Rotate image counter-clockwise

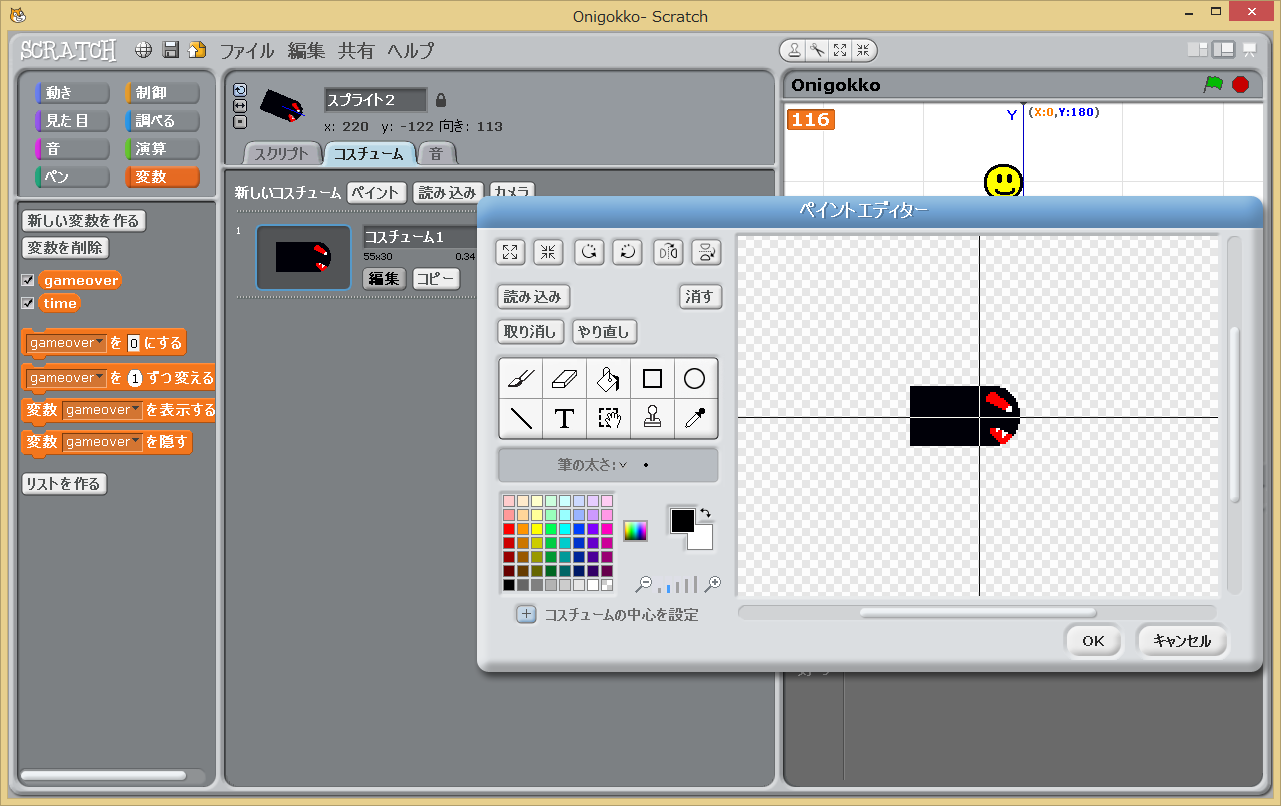coord(589,252)
